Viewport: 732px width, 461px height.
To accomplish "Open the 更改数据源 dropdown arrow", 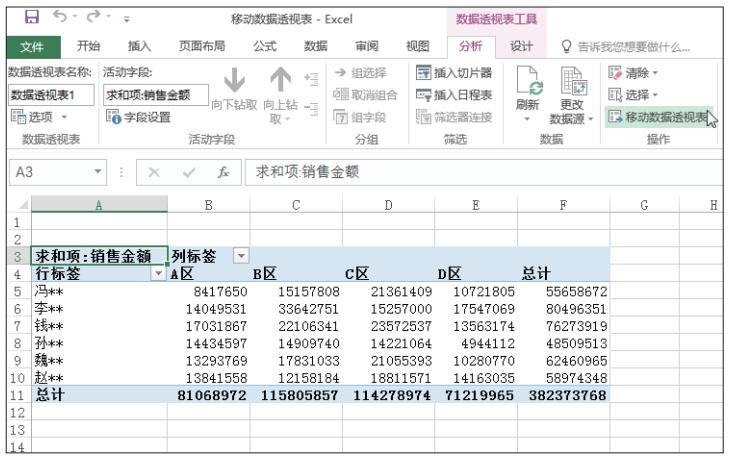I will coord(591,120).
